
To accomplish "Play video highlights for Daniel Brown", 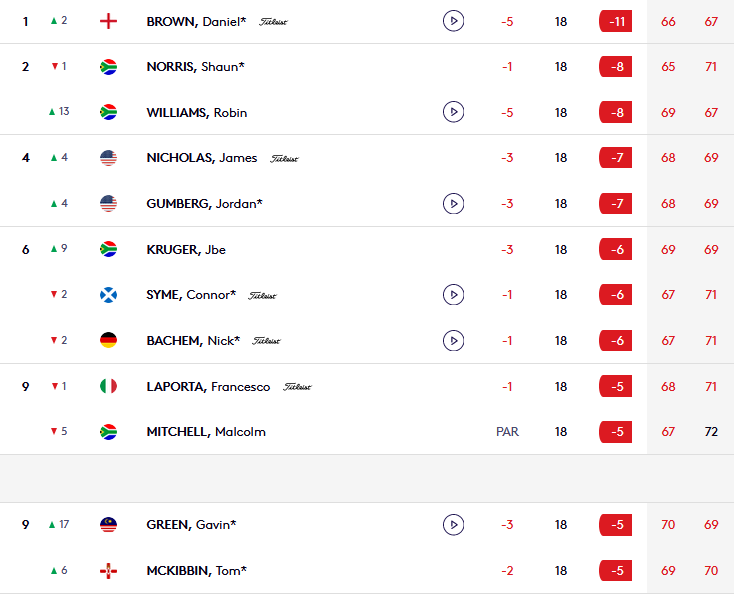I will pos(453,21).
